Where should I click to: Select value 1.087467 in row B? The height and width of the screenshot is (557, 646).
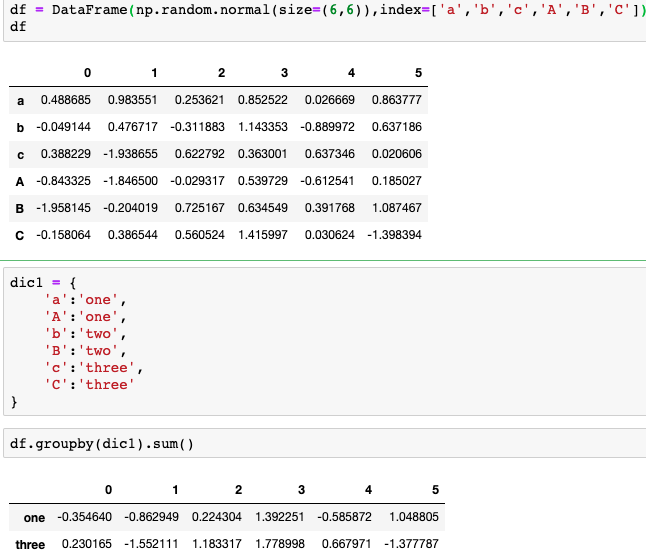pyautogui.click(x=397, y=208)
